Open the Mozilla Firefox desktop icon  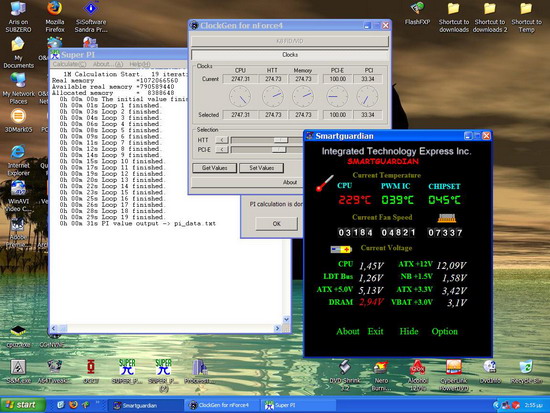tap(55, 16)
